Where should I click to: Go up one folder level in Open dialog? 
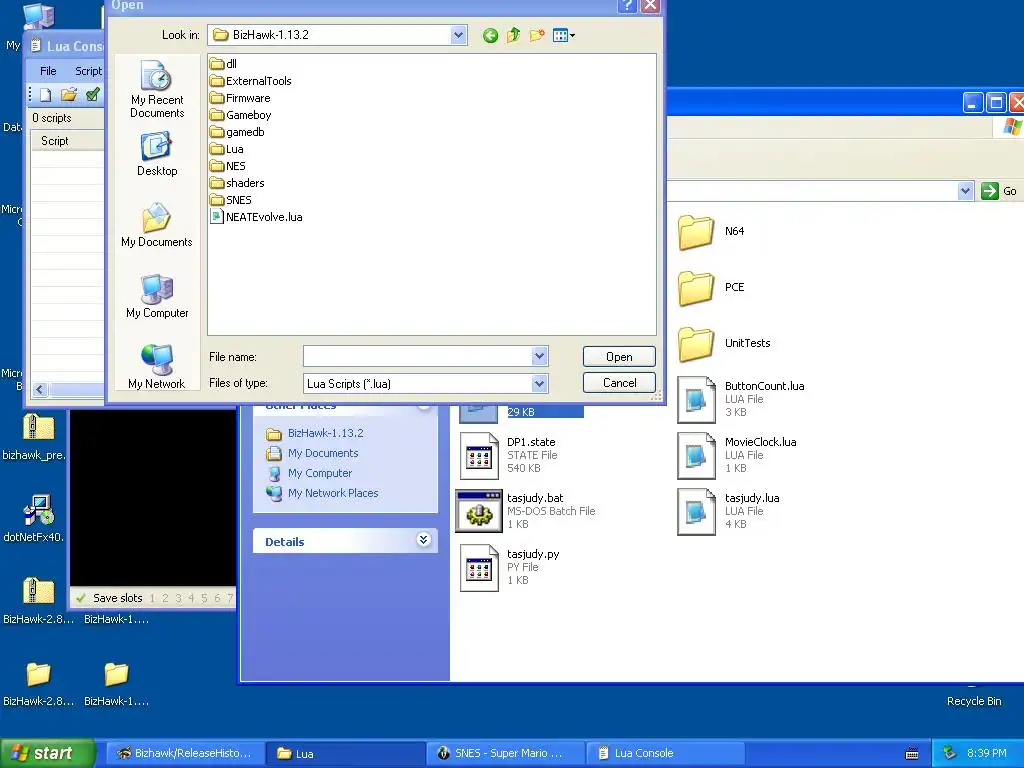click(x=513, y=35)
